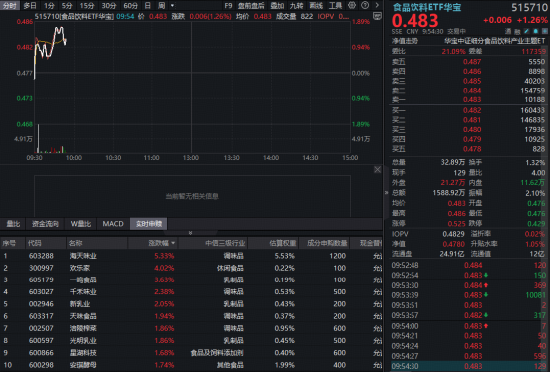Switch to 周 weekly chart
The image size is (550, 372).
coord(161,6)
